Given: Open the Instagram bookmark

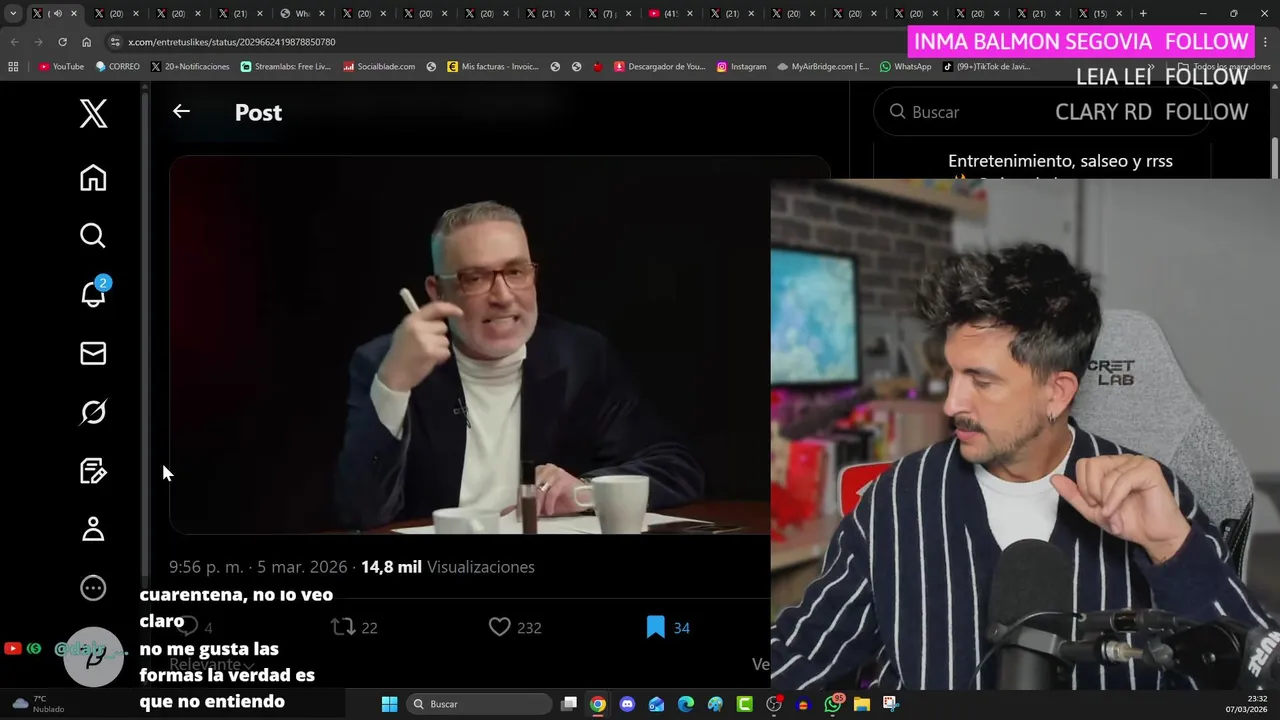Looking at the screenshot, I should pos(741,66).
